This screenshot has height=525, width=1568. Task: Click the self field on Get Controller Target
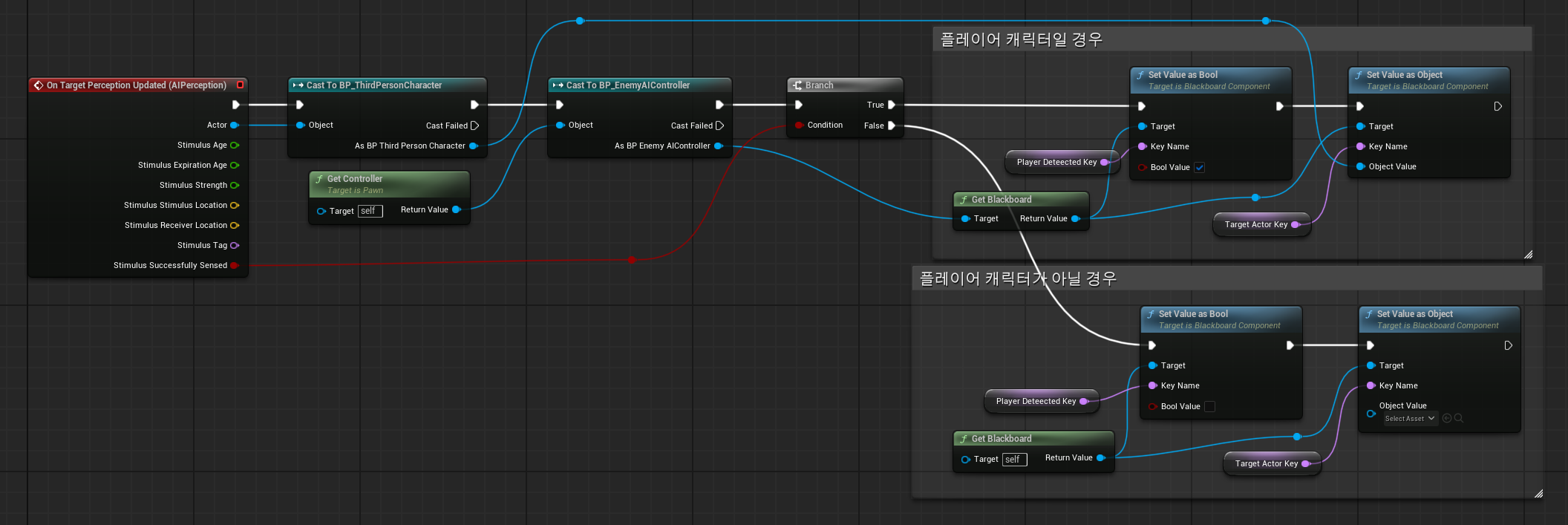[x=370, y=212]
